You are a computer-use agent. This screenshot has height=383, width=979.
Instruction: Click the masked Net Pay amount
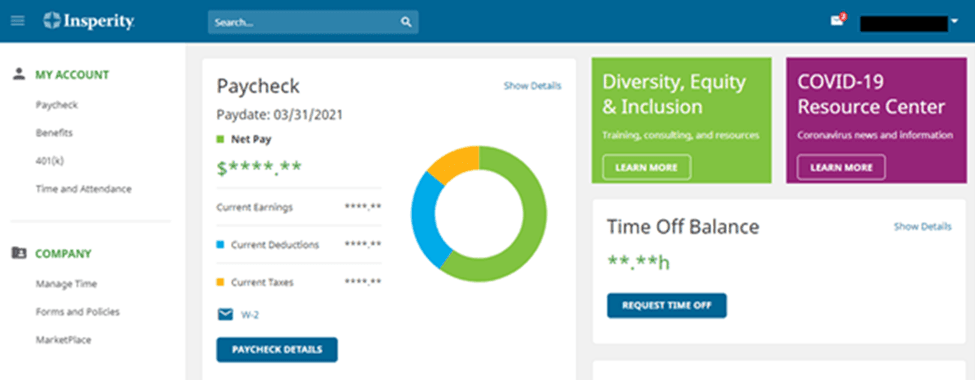tap(259, 167)
